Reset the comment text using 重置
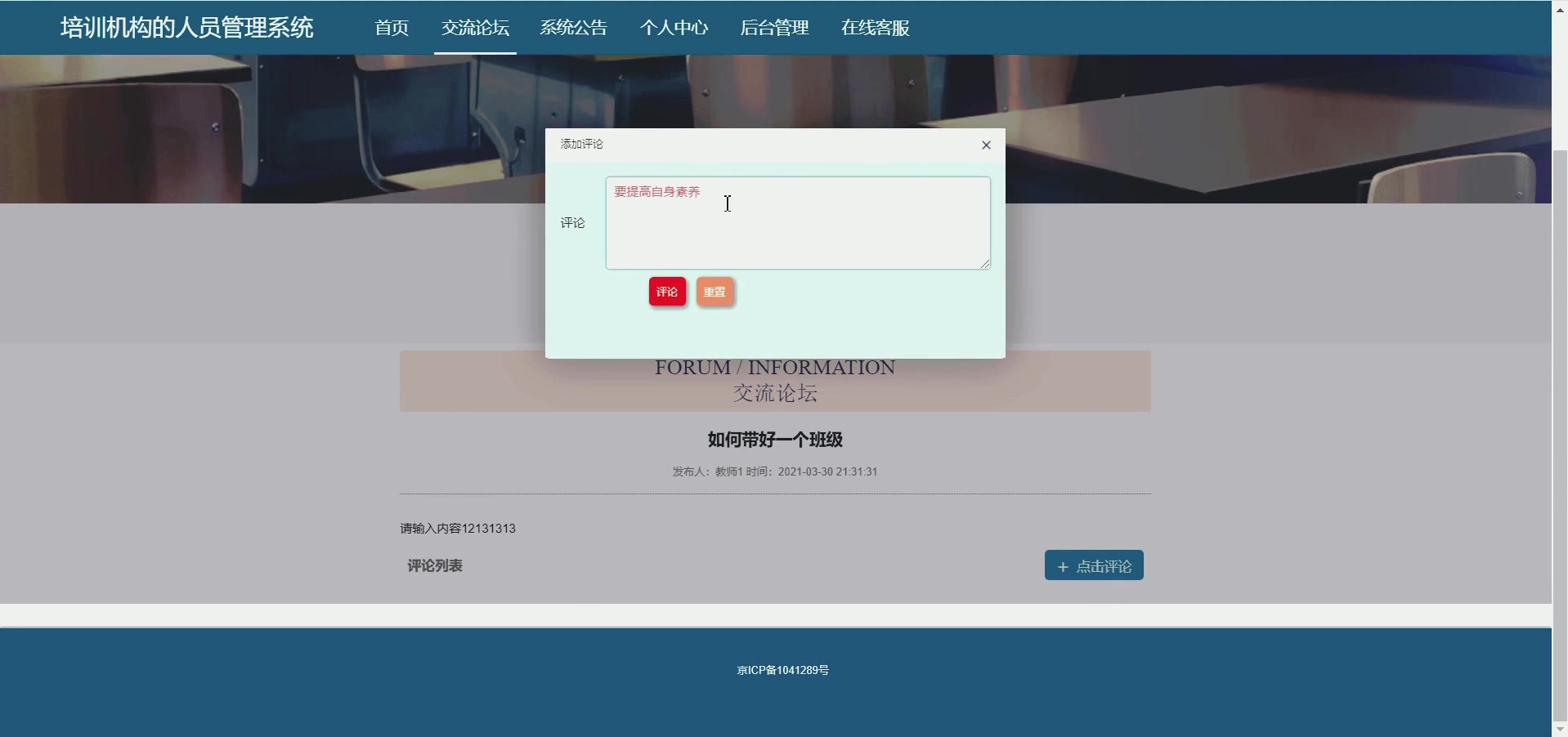The width and height of the screenshot is (1568, 737). (715, 292)
